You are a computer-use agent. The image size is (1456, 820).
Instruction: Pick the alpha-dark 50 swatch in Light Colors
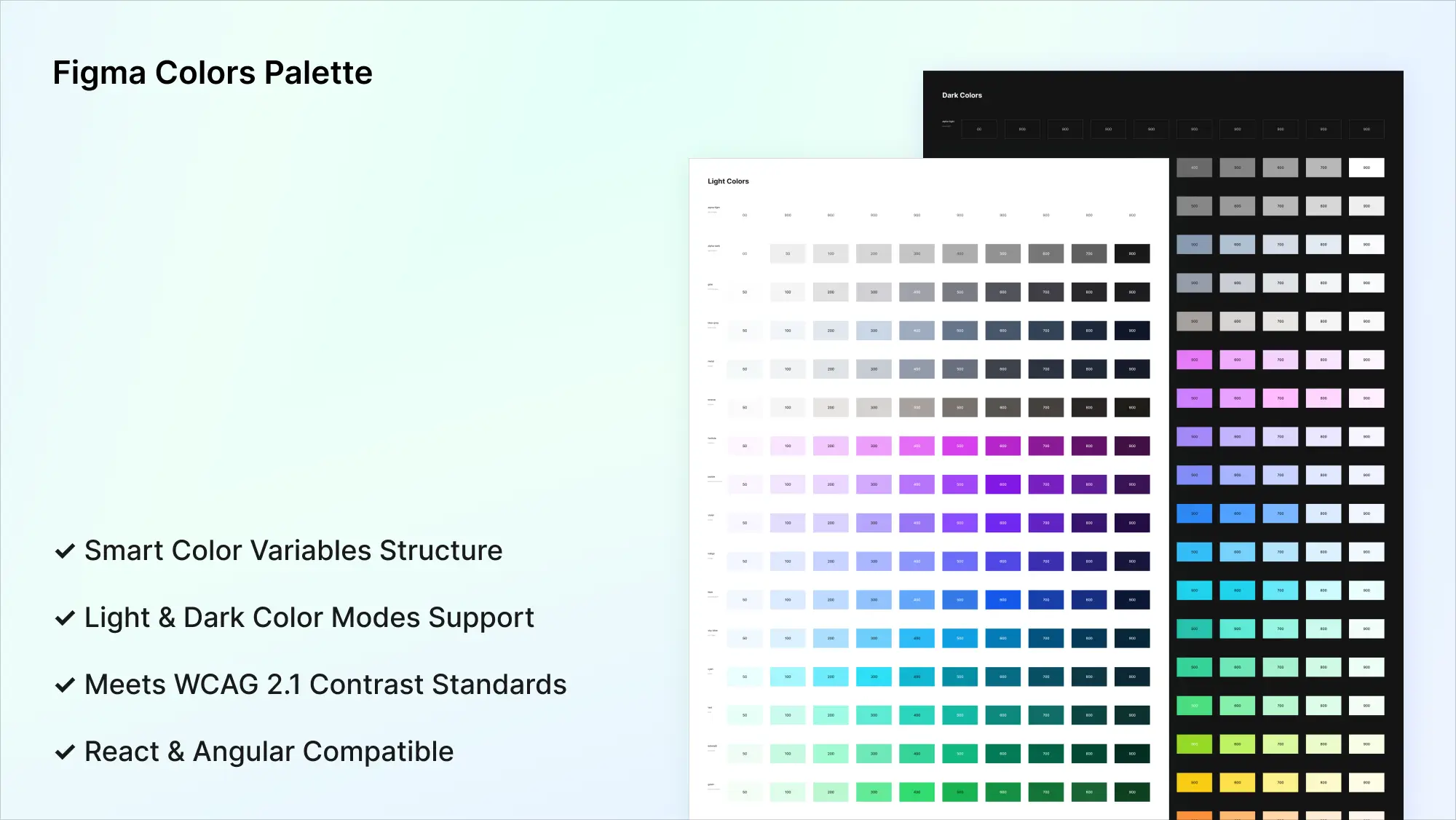click(x=788, y=253)
